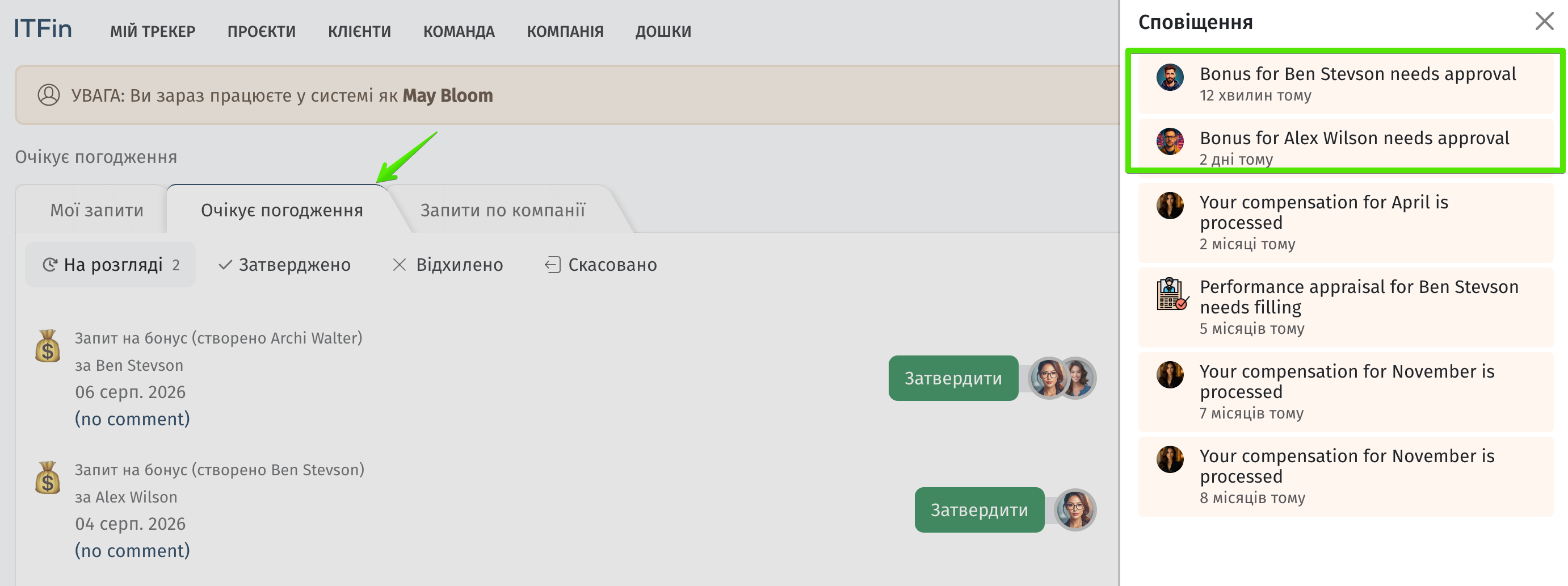Click the approver avatar beside the Alex Wilson request
The image size is (1568, 586).
[x=1075, y=510]
